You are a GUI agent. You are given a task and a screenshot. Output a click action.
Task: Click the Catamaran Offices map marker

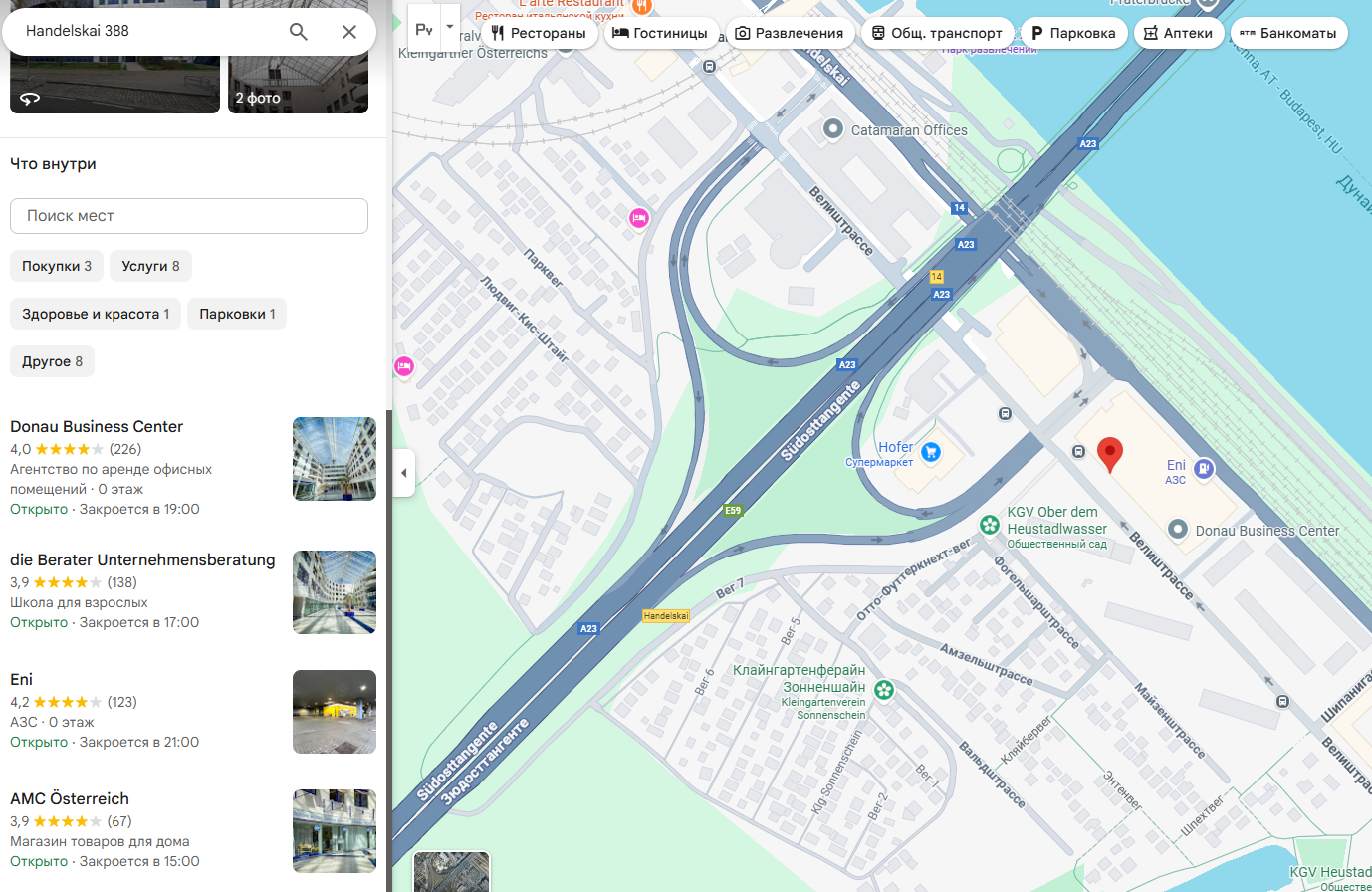click(833, 129)
